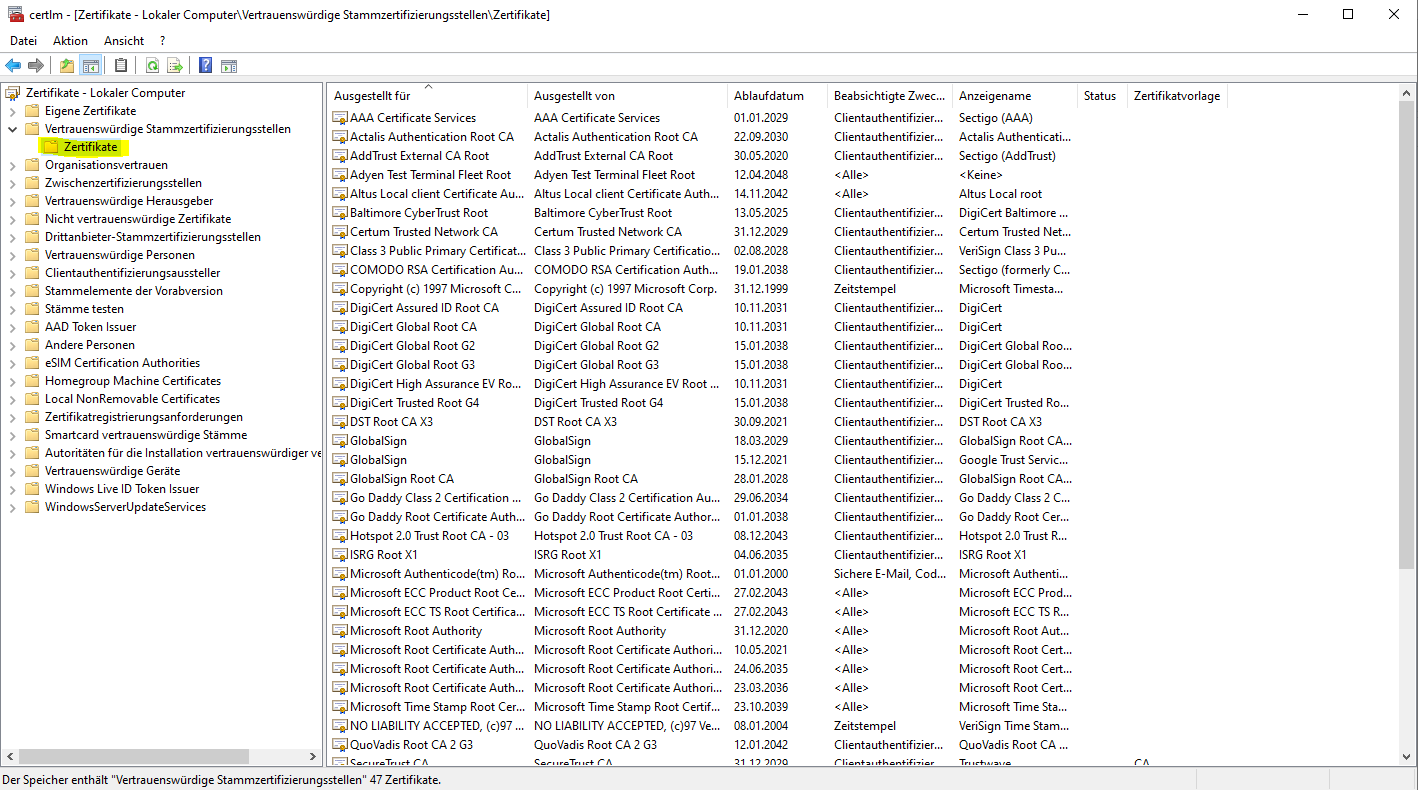
Task: Open the ? help menu
Action: click(x=162, y=41)
